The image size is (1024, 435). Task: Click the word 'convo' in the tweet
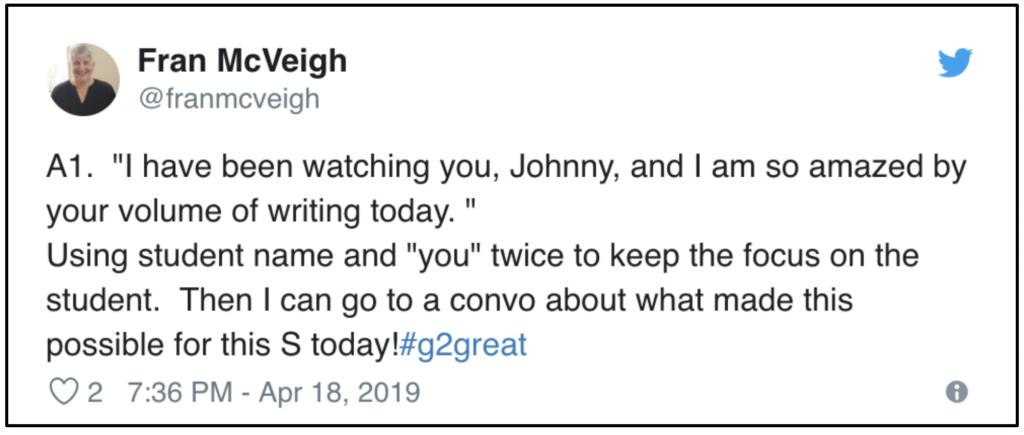(532, 301)
